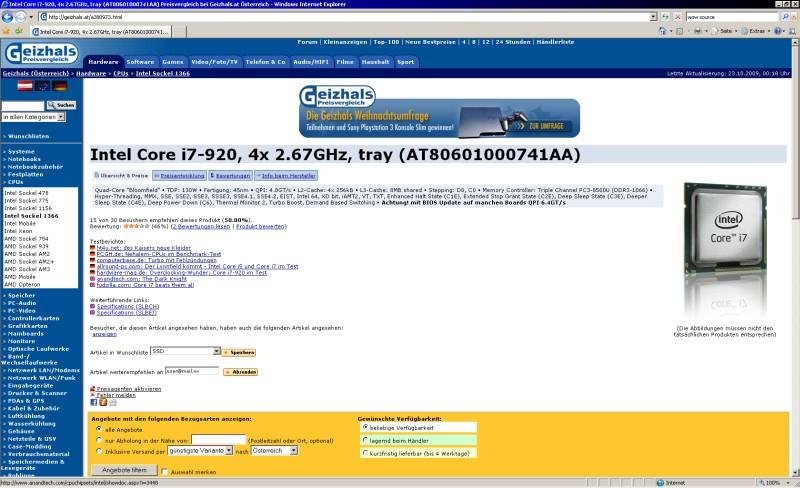Click the Preisentwicklung tab

pos(180,176)
